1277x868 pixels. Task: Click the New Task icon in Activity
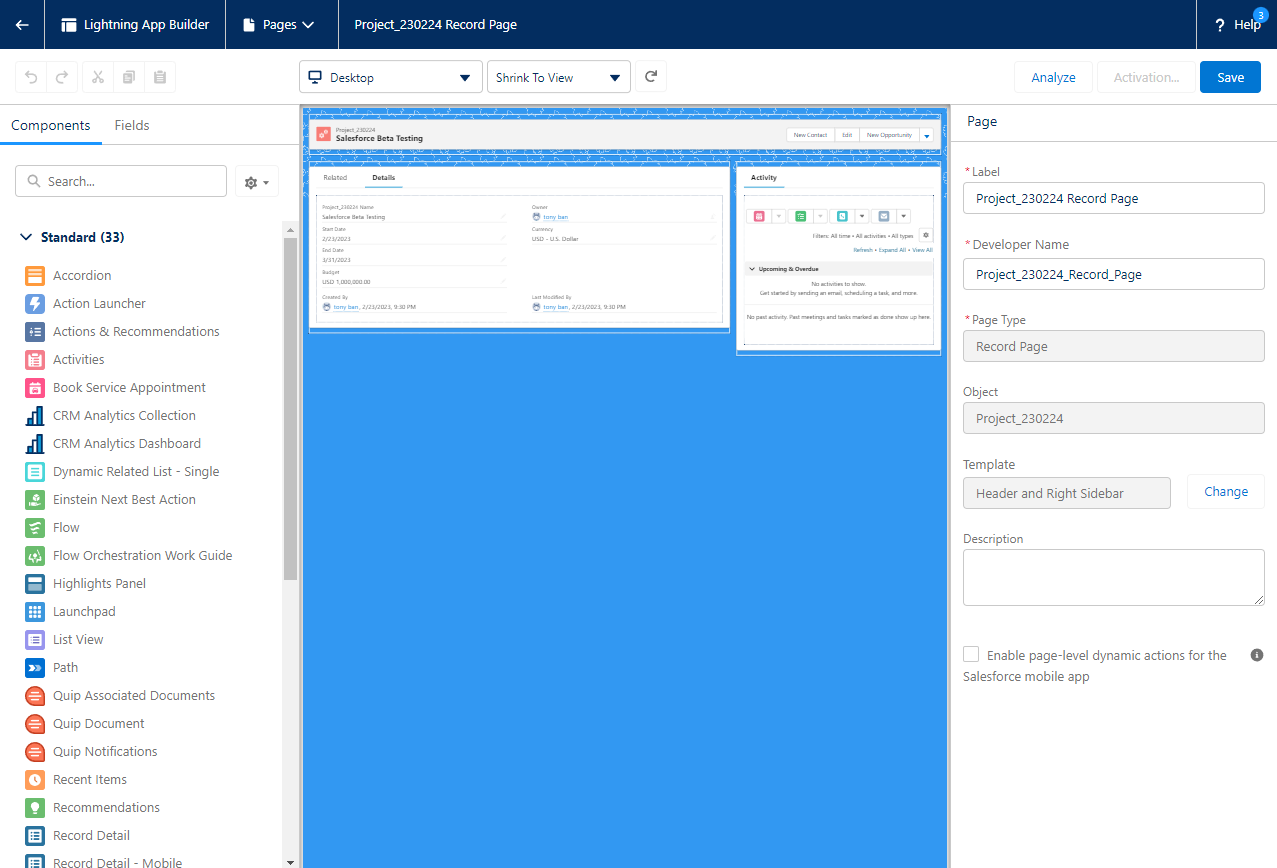pyautogui.click(x=801, y=216)
